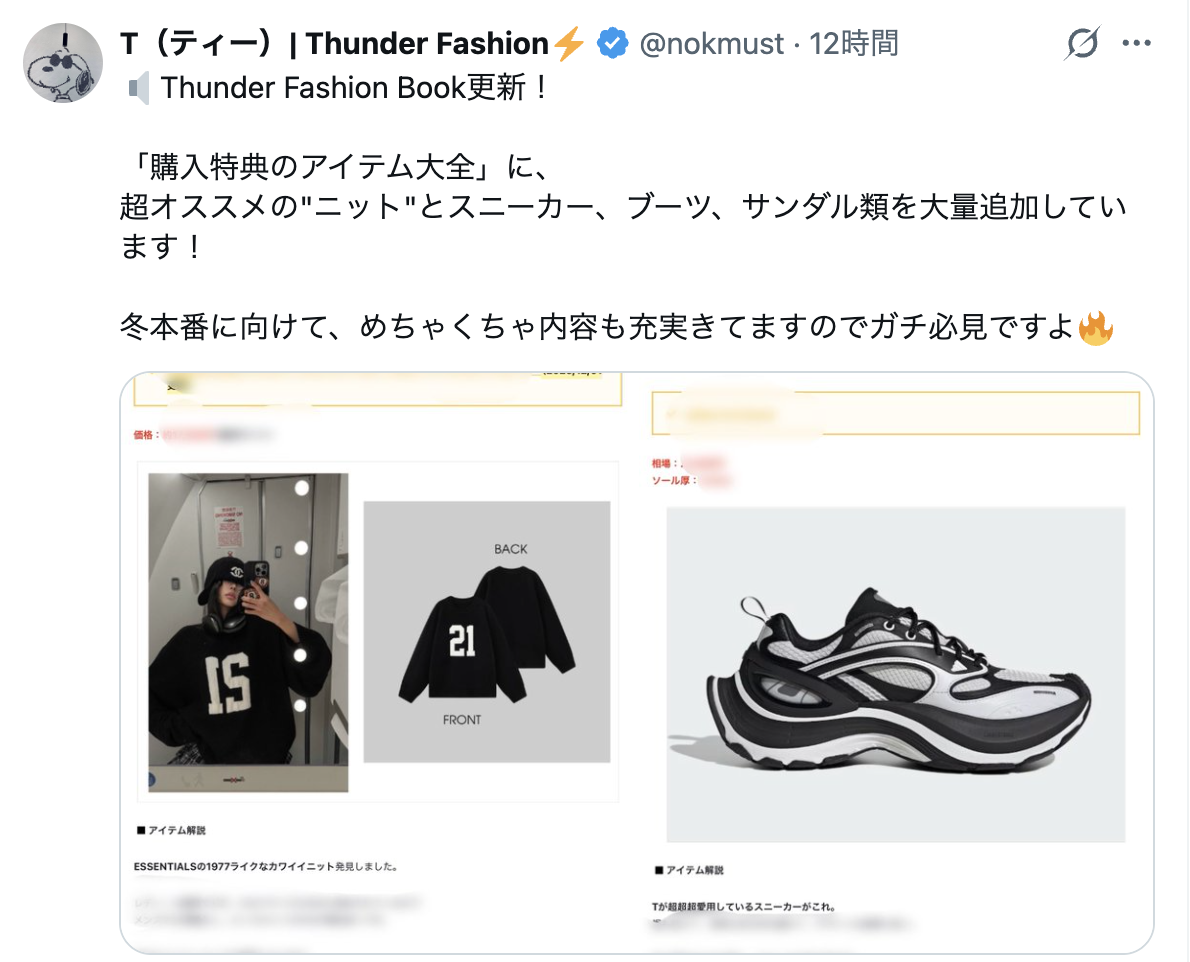Screen dimensions: 1190x962
Task: Open the Grok slashed-circle icon
Action: [1081, 43]
